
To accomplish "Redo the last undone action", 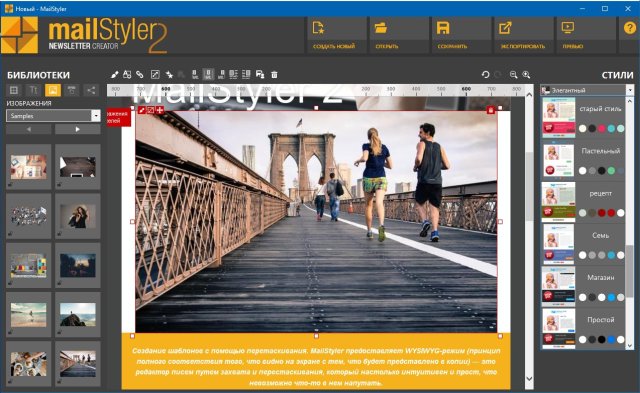I will pyautogui.click(x=498, y=75).
